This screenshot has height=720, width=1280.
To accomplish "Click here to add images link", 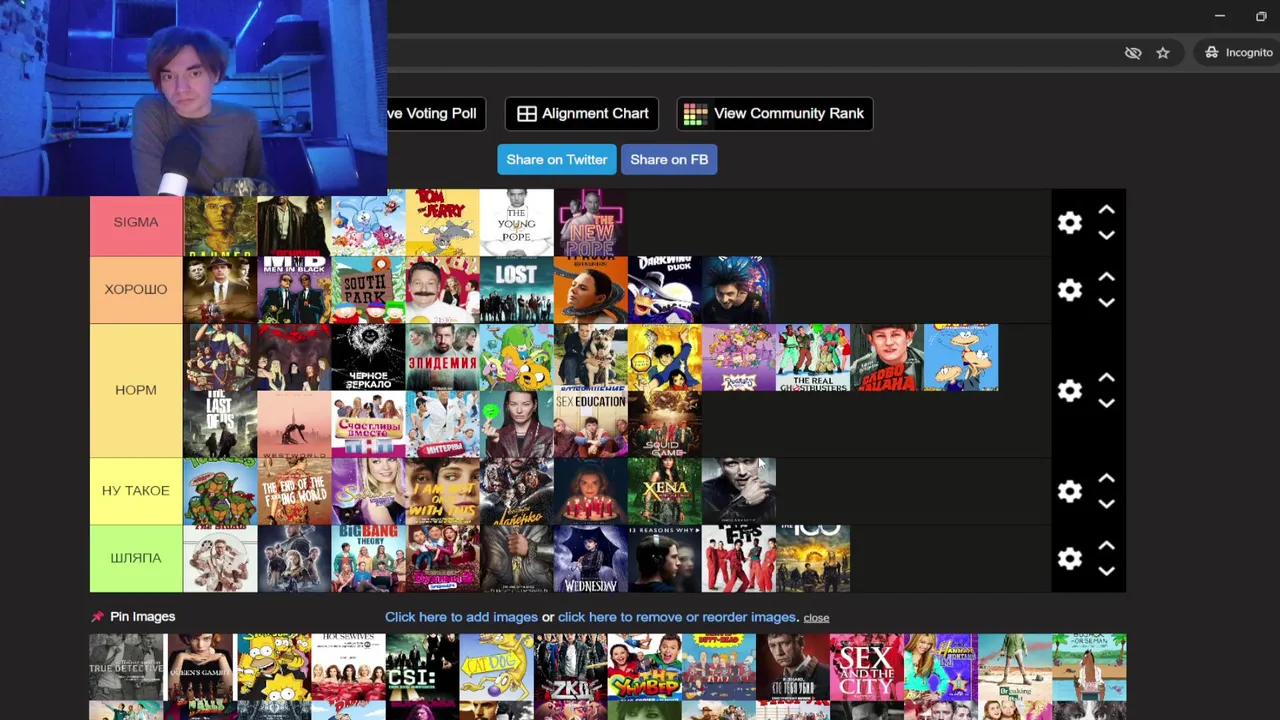I will [x=461, y=617].
